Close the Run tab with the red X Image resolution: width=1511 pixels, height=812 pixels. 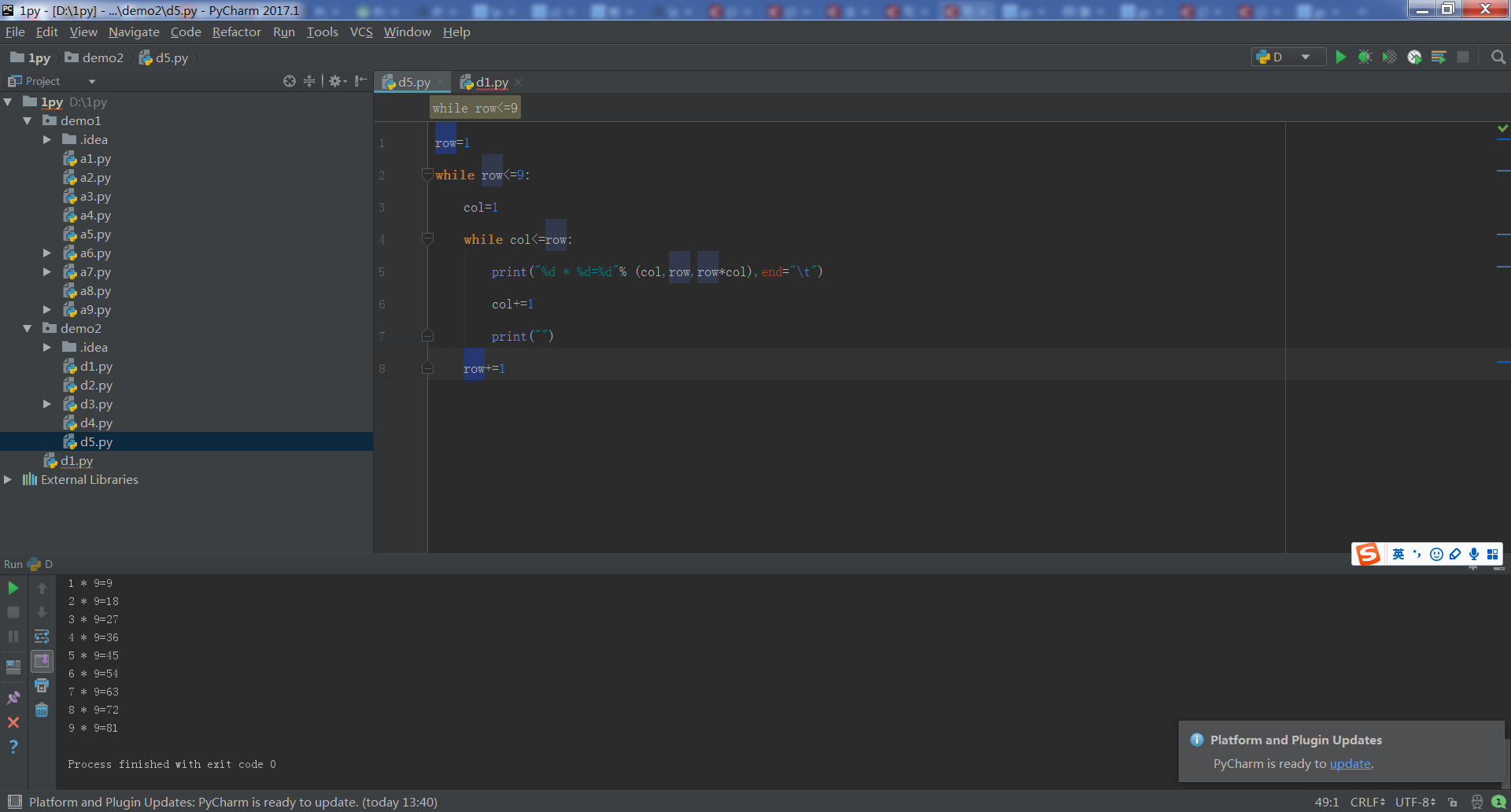tap(13, 722)
